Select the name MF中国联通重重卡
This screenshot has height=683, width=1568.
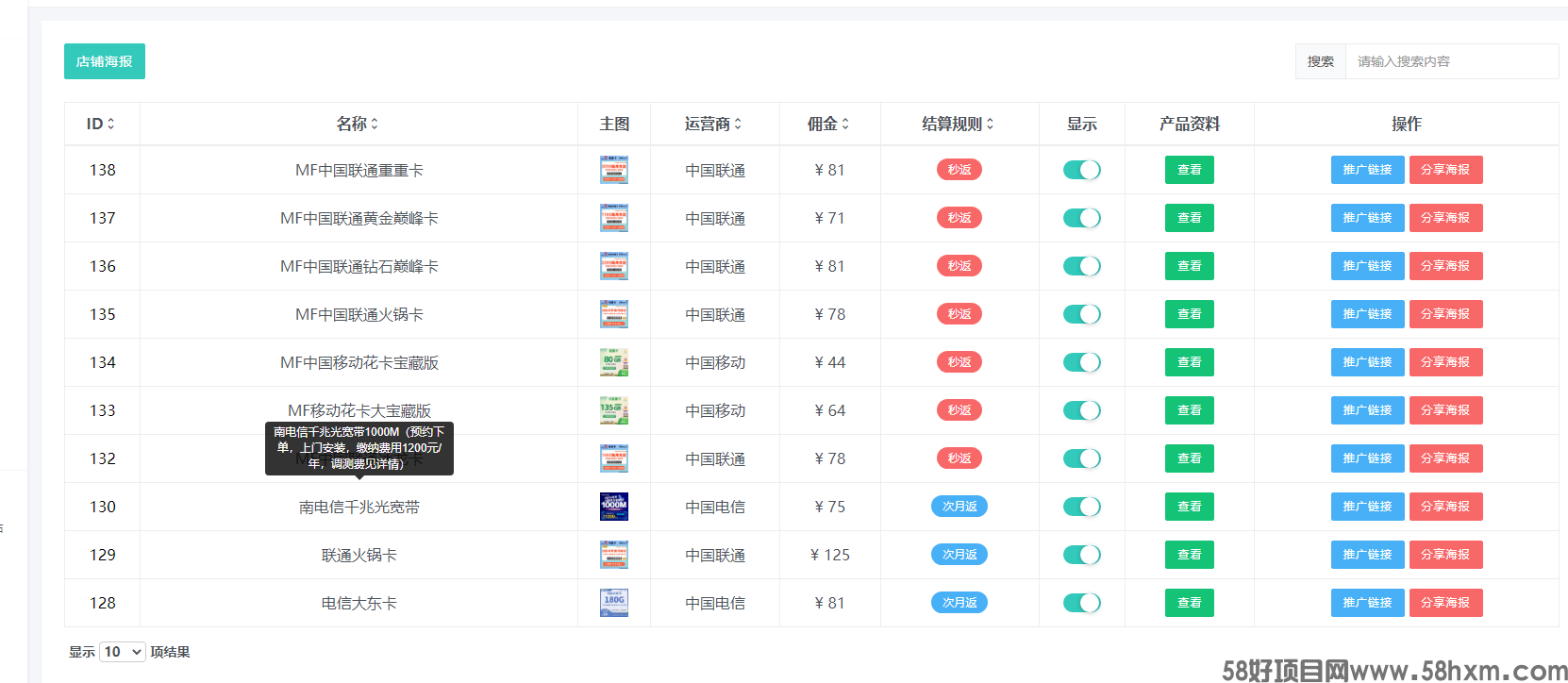click(359, 171)
